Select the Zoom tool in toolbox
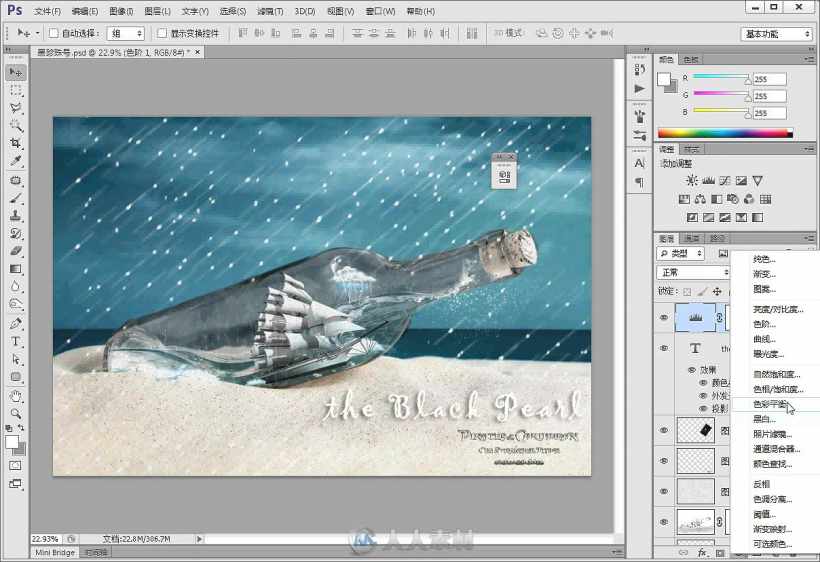Screen dimensions: 820x562 click(16, 414)
